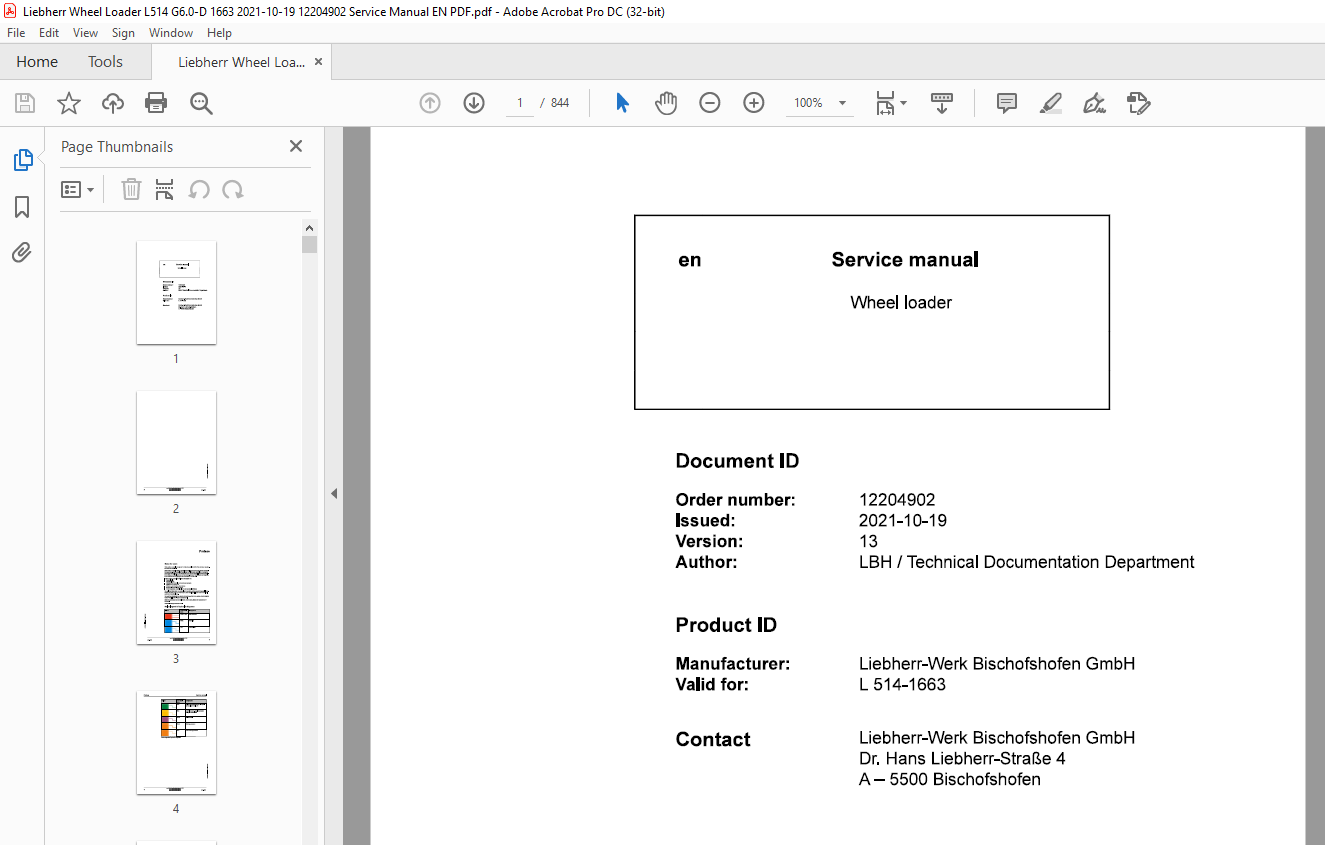Select page 4 thumbnail
The width and height of the screenshot is (1325, 845).
[x=176, y=742]
